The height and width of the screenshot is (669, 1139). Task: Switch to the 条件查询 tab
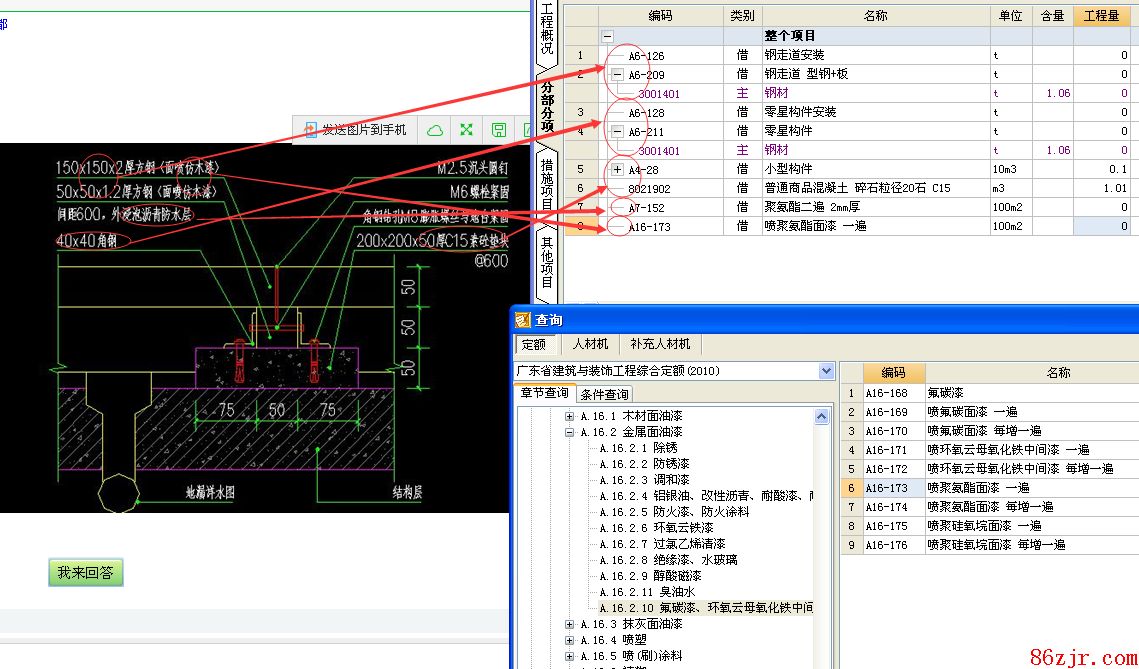pos(605,395)
